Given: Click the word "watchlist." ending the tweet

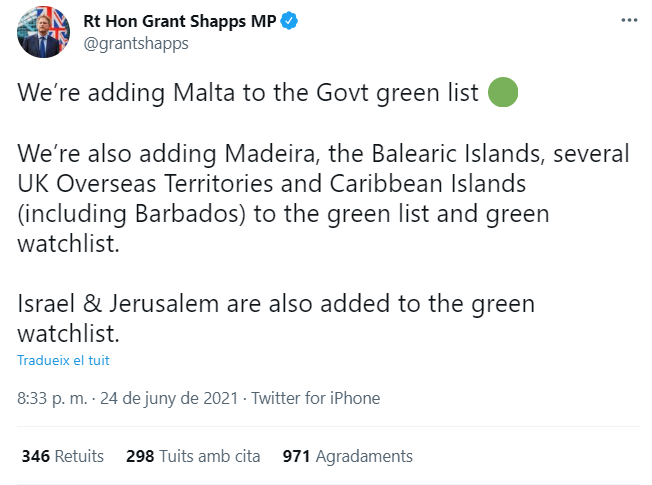Looking at the screenshot, I should point(74,333).
